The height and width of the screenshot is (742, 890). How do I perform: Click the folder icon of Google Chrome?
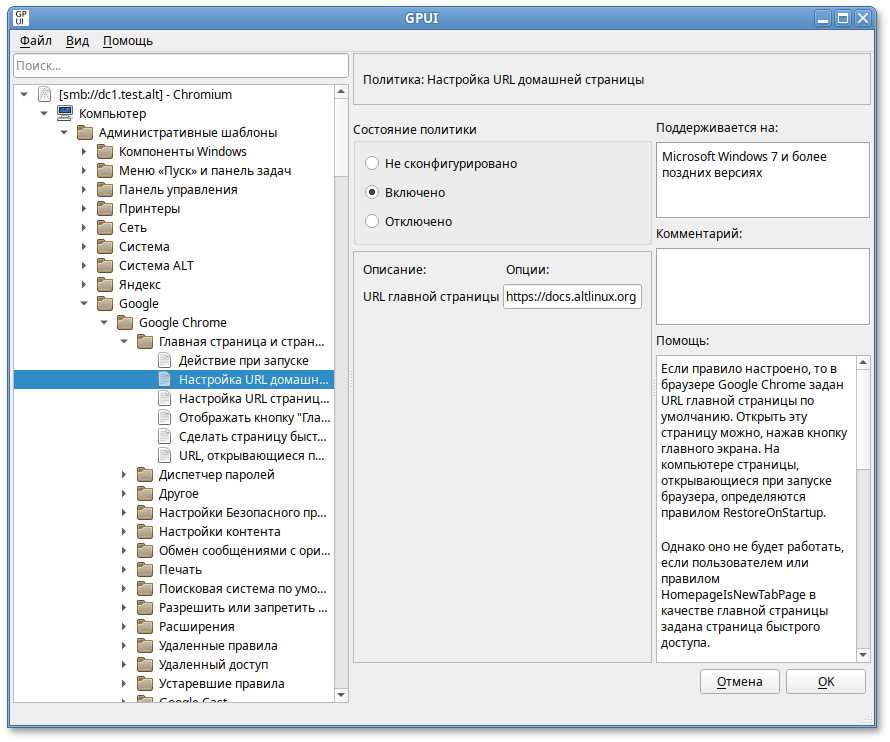click(125, 322)
